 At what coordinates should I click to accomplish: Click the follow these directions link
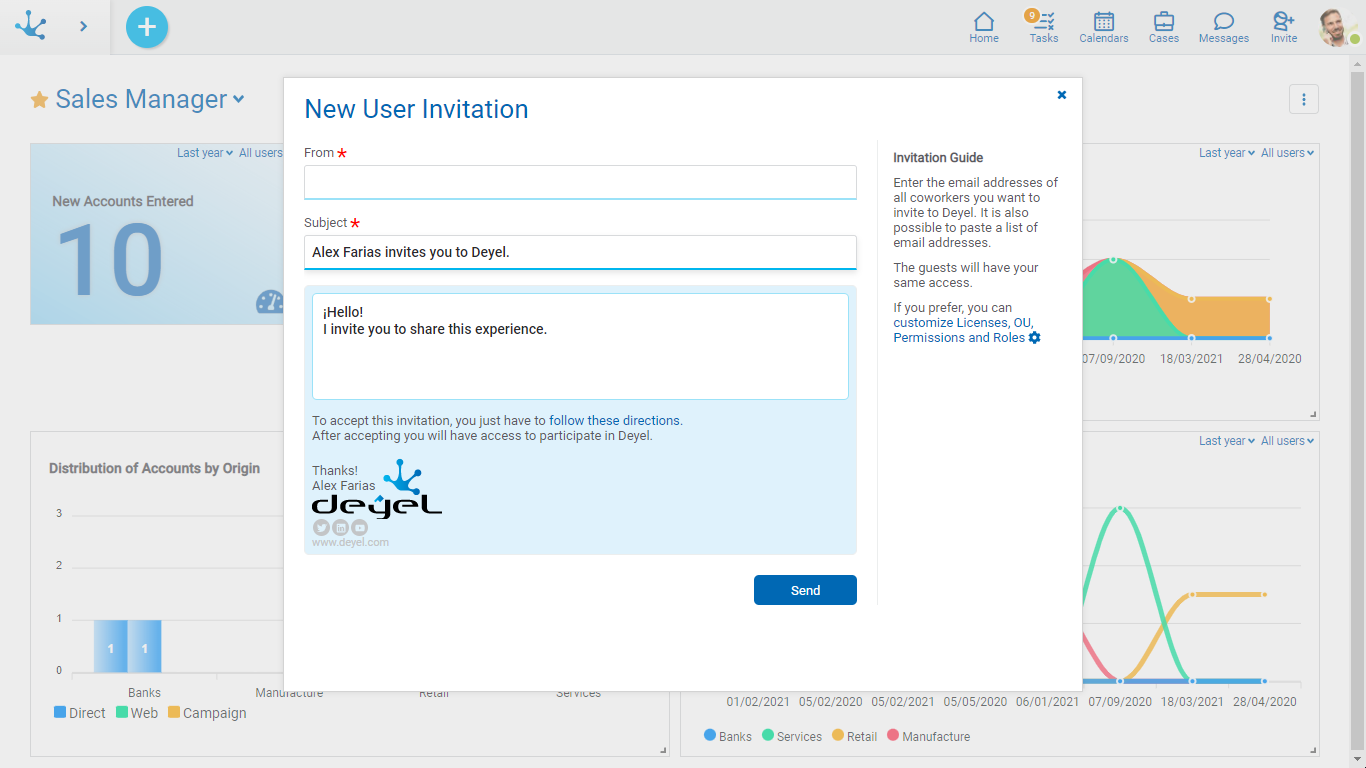coord(614,421)
